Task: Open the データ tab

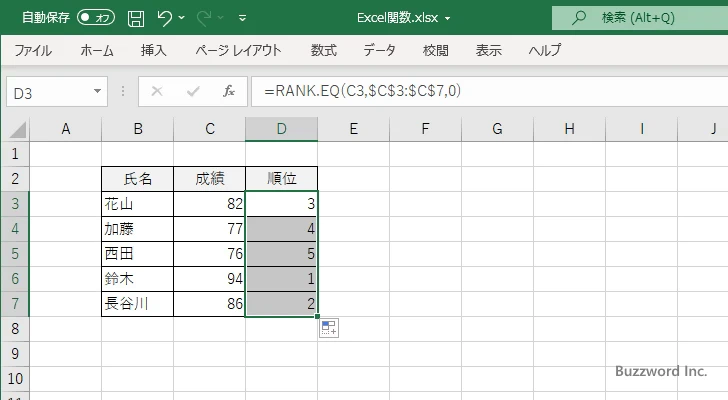Action: [379, 50]
